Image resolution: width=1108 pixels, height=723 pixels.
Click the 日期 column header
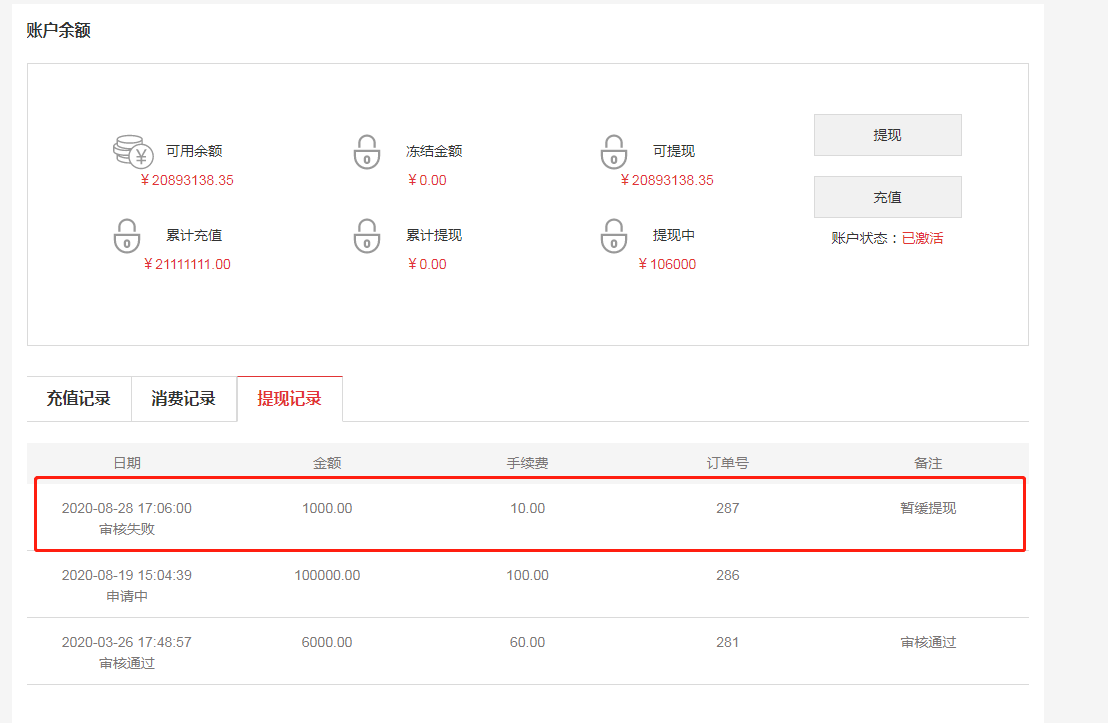point(127,463)
